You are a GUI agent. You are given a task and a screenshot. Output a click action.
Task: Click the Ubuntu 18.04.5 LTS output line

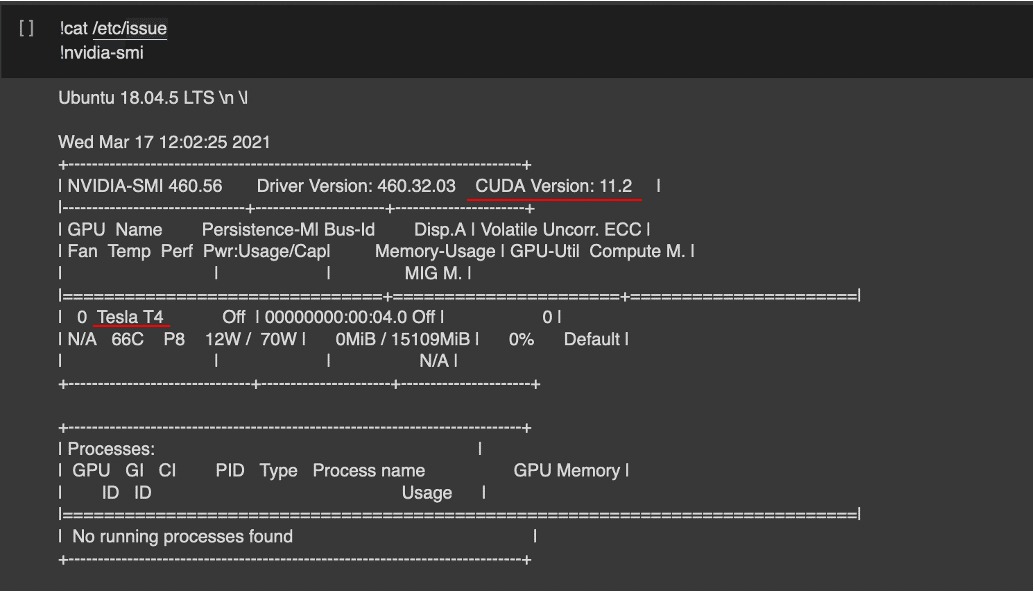point(153,99)
